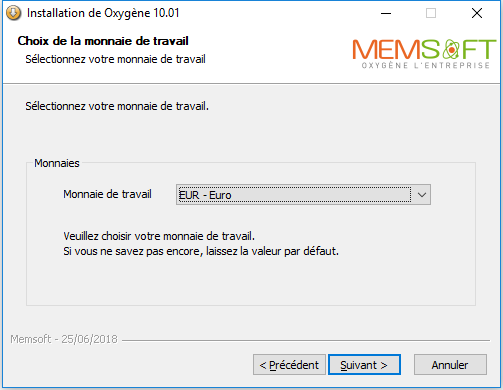Click the installer icon in title bar
This screenshot has width=503, height=390.
[14, 13]
